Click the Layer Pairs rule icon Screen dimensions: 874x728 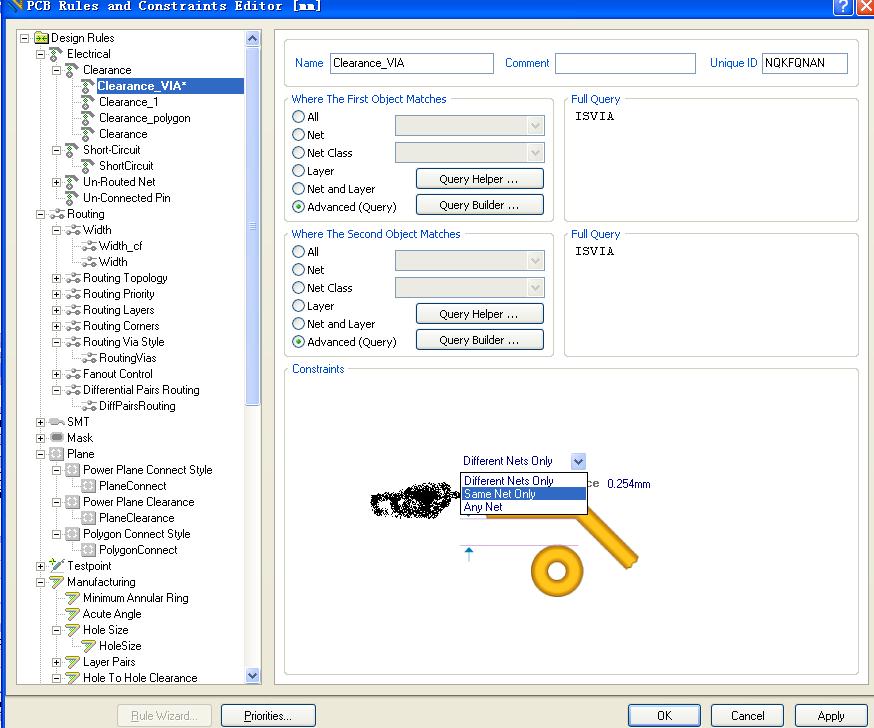72,662
